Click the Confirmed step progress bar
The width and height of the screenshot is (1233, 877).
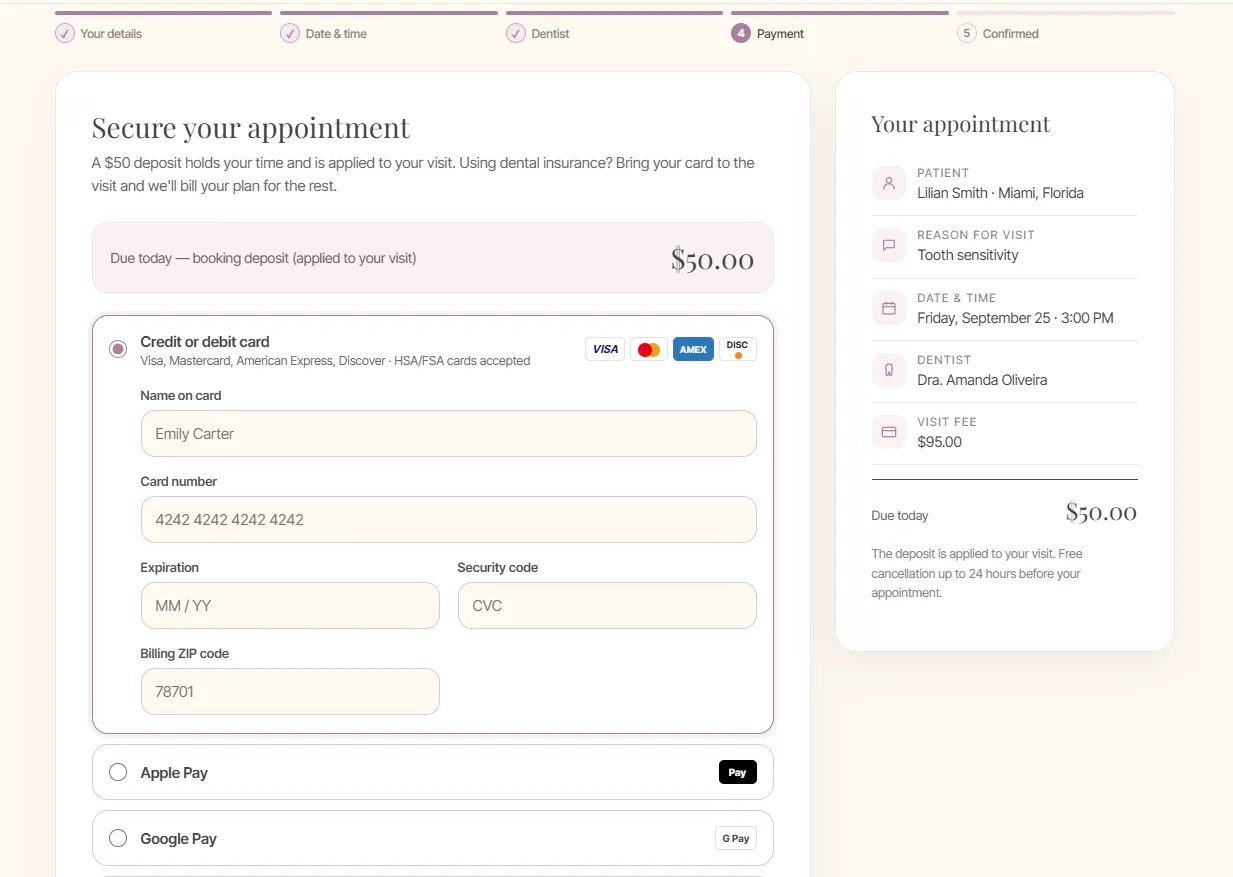pyautogui.click(x=1065, y=13)
